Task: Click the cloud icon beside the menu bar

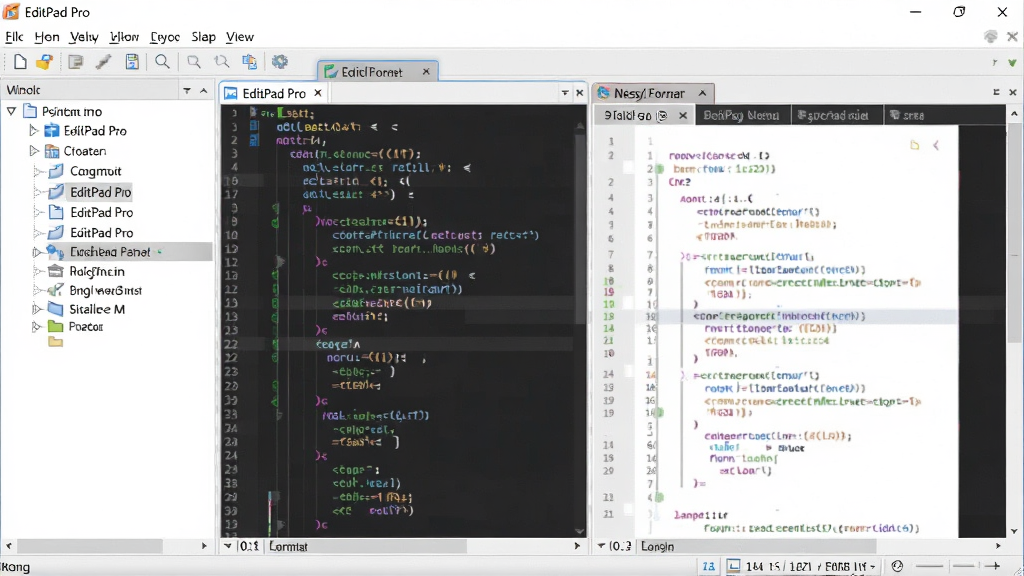Action: click(991, 37)
